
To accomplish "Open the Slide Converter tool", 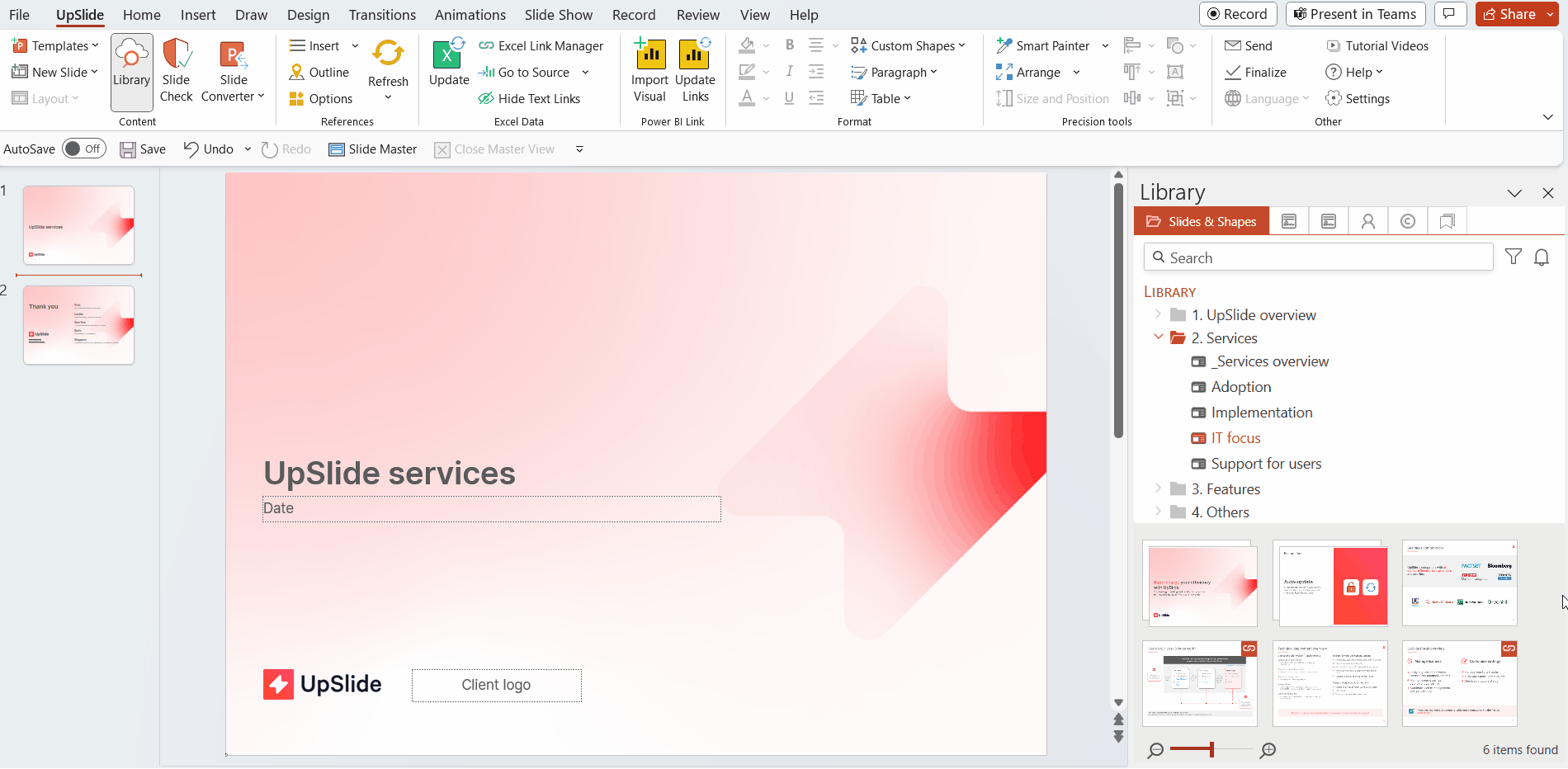I will [234, 73].
